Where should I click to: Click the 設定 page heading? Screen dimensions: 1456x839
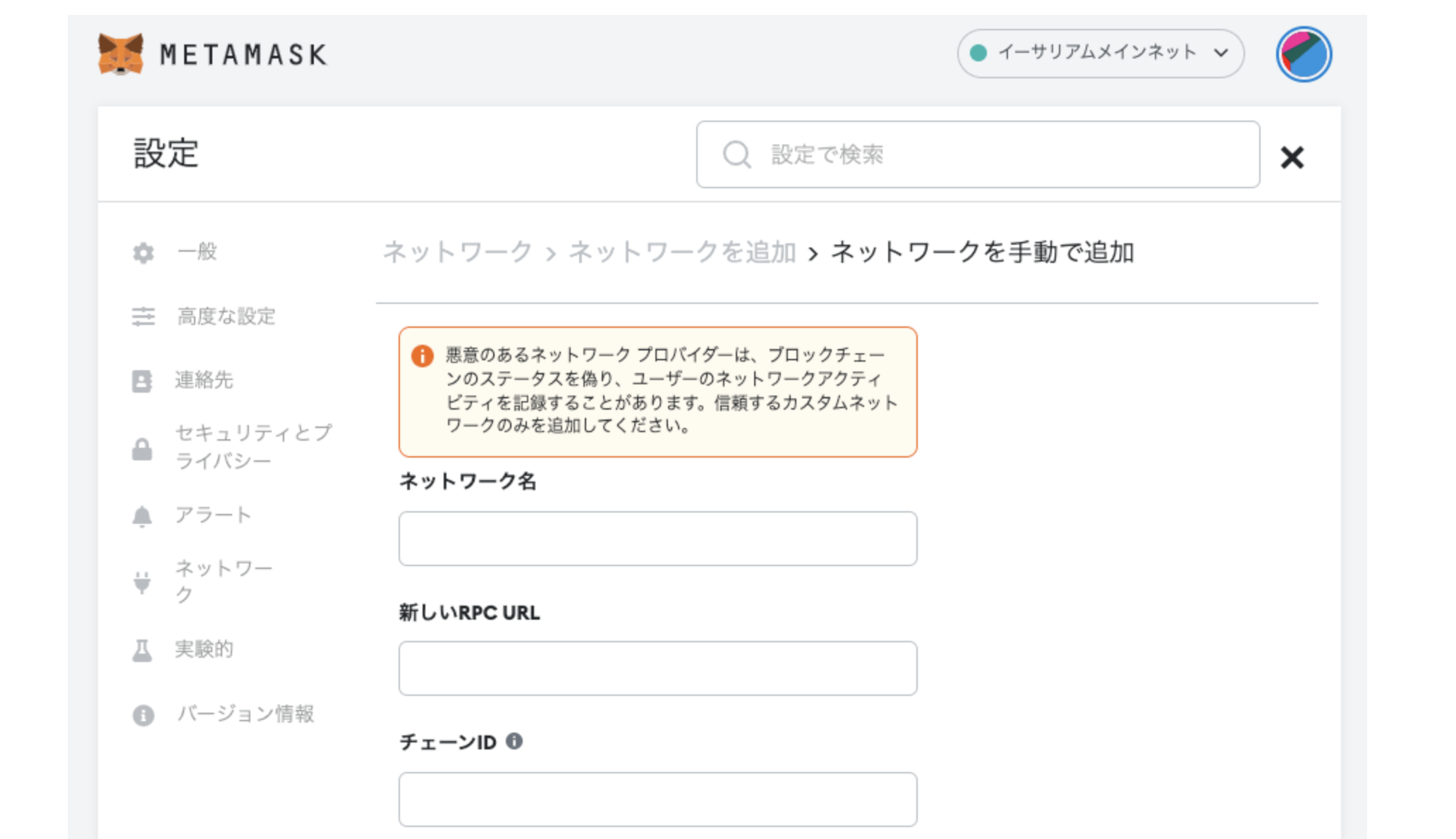tap(166, 153)
